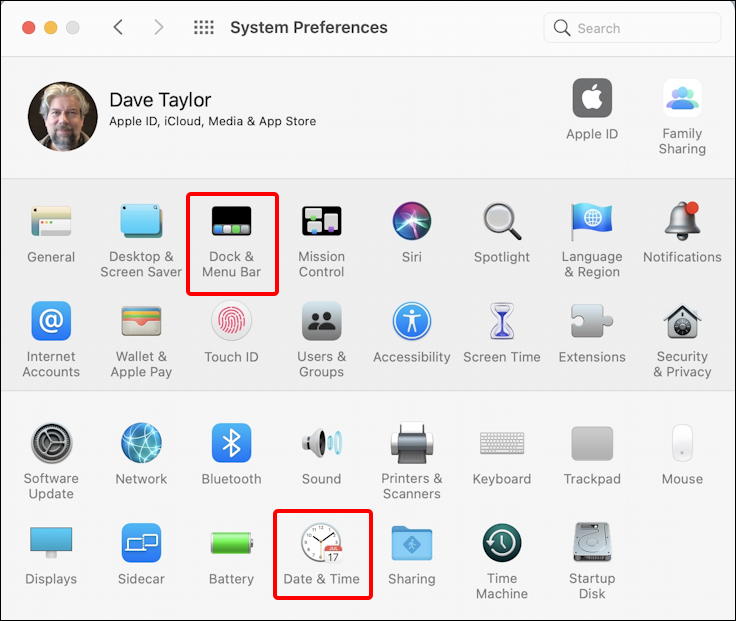Open Dave Taylor's profile picture

point(63,116)
